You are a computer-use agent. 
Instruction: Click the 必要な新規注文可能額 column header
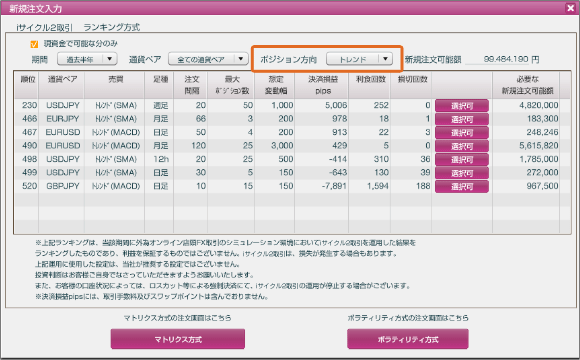527,85
